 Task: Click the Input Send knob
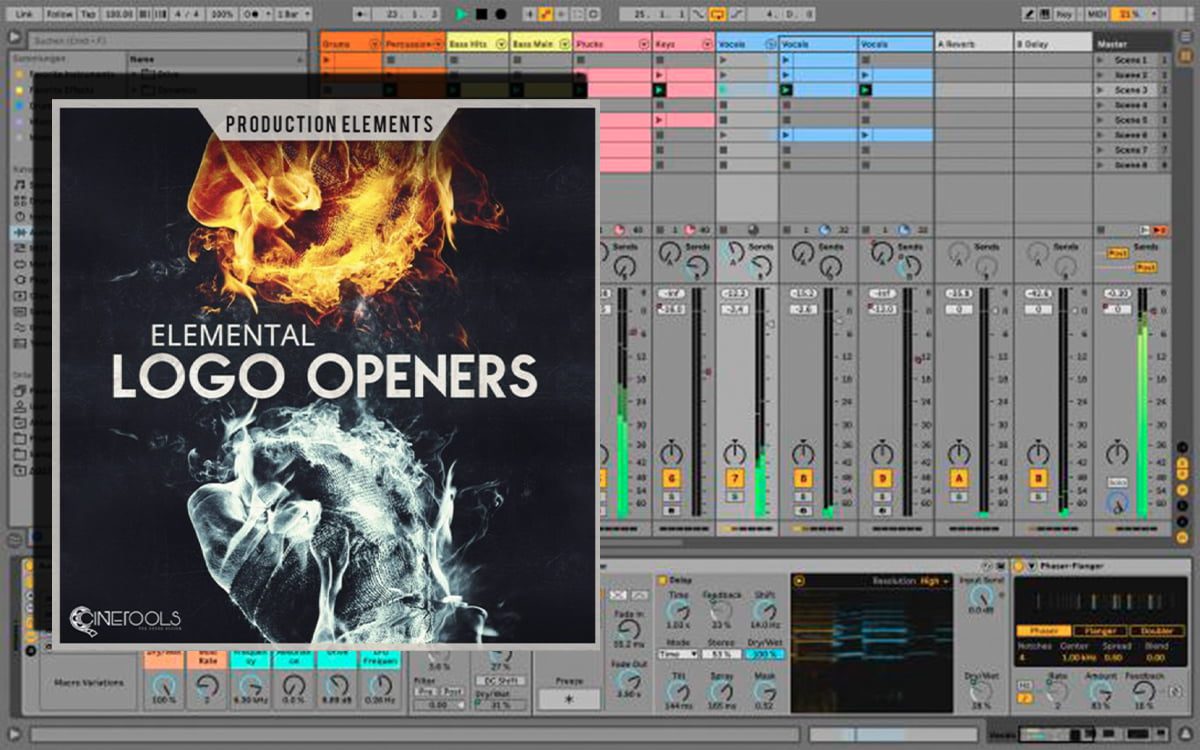pos(979,594)
